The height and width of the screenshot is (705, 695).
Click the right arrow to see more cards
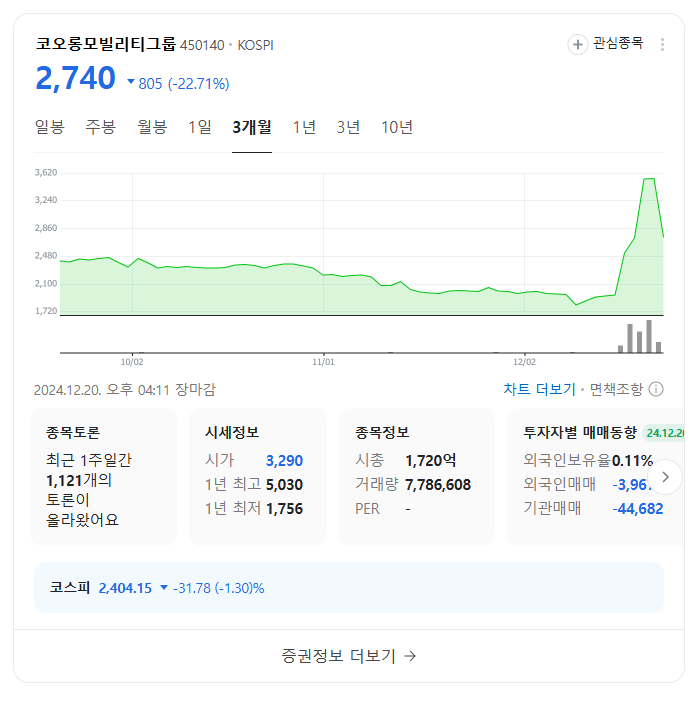tap(665, 477)
